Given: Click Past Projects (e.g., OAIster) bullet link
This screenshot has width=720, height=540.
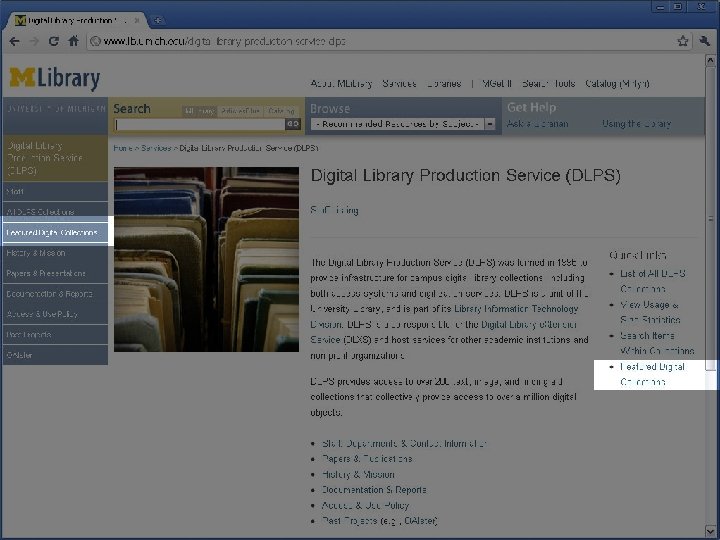Looking at the screenshot, I should coord(380,521).
